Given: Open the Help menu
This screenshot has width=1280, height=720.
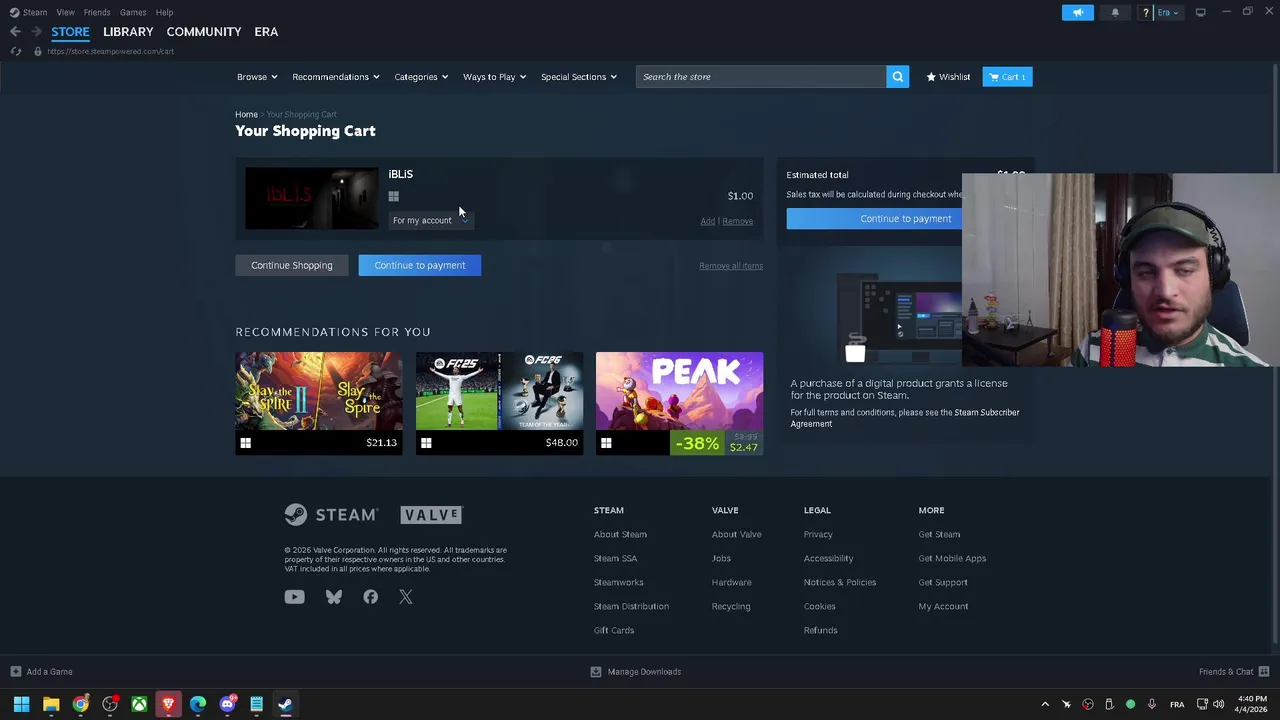Looking at the screenshot, I should click(164, 12).
